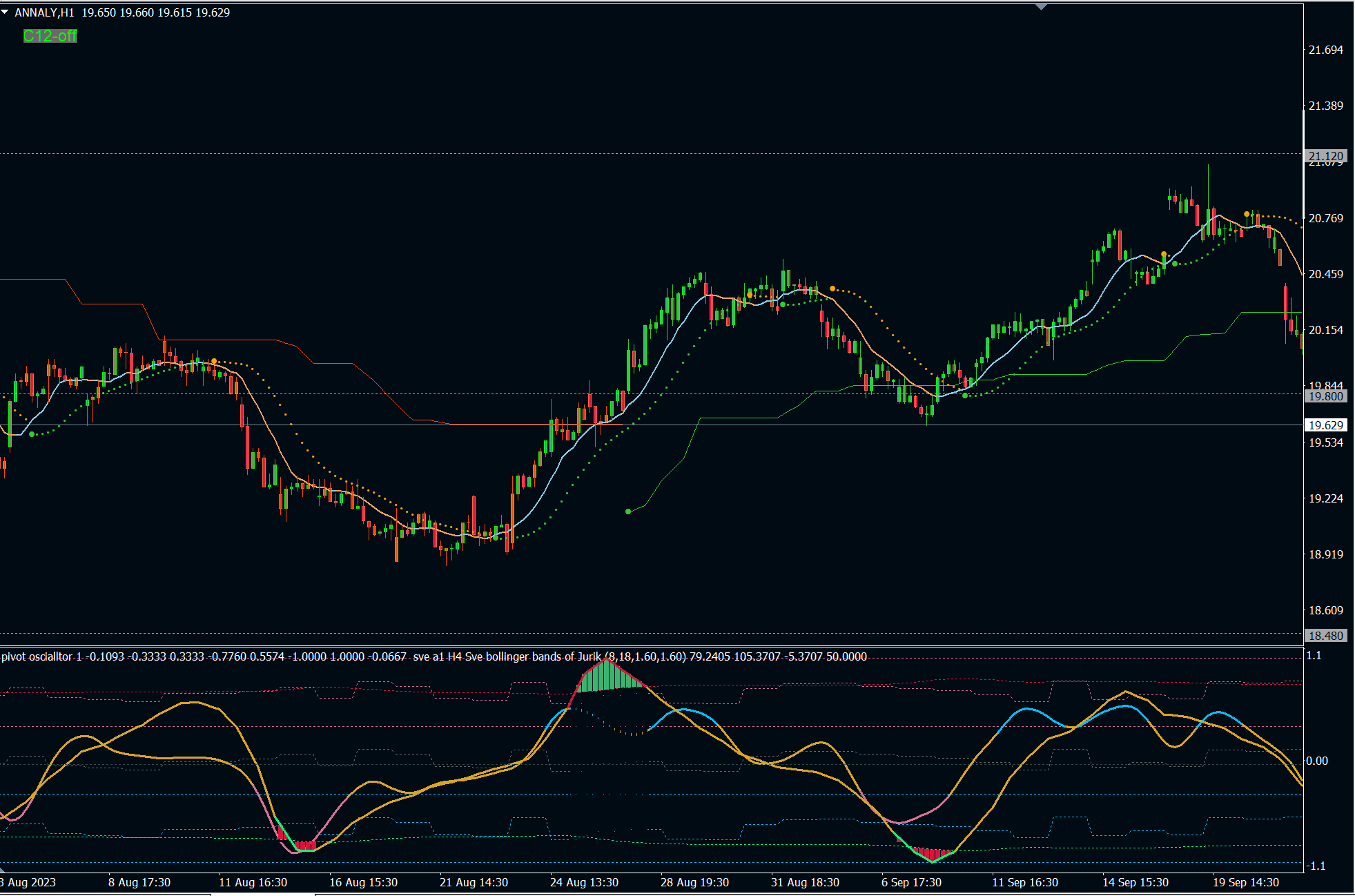Click the chart shift triangle at top edge

pos(1041,7)
